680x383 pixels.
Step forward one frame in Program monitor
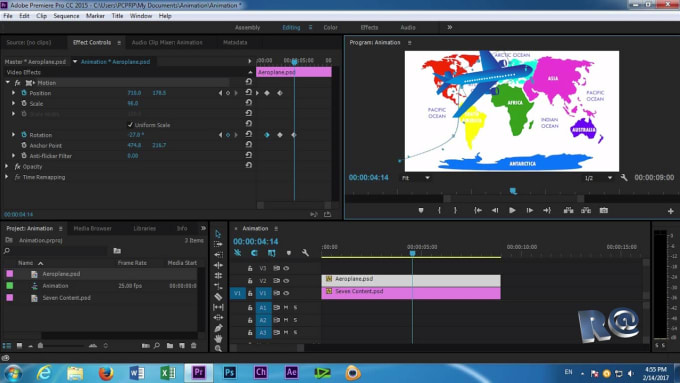tap(530, 210)
